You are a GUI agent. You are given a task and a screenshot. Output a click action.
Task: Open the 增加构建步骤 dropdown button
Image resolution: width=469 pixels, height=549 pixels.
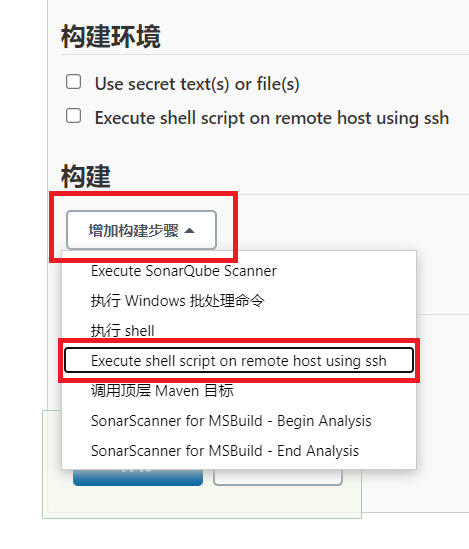click(x=141, y=230)
